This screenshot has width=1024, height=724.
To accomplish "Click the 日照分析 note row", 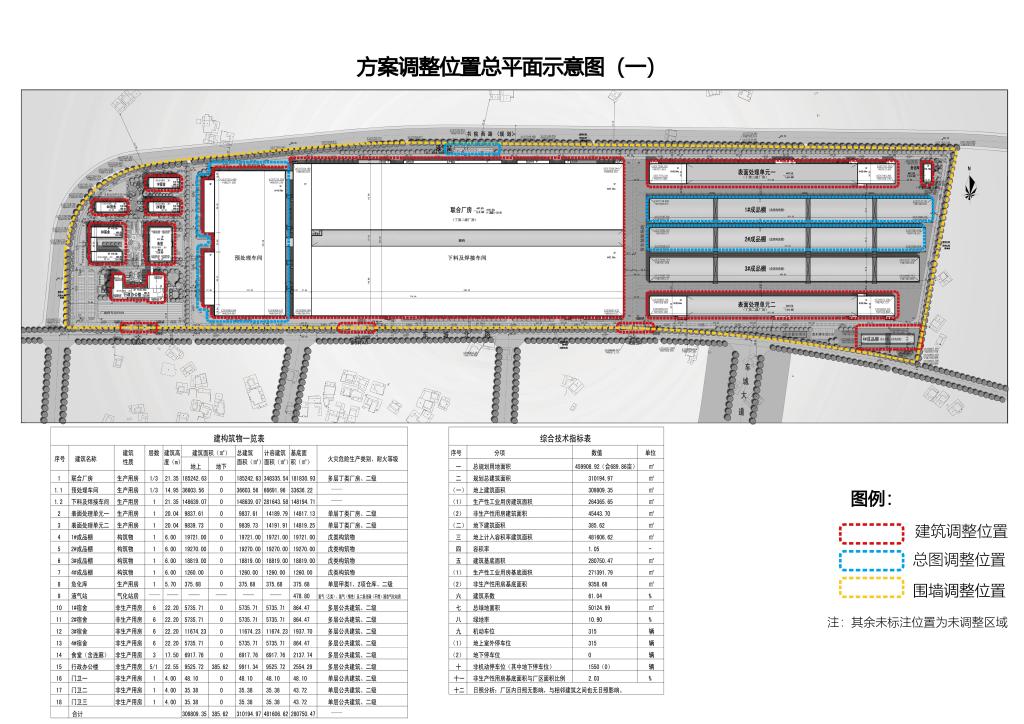I will tap(556, 690).
